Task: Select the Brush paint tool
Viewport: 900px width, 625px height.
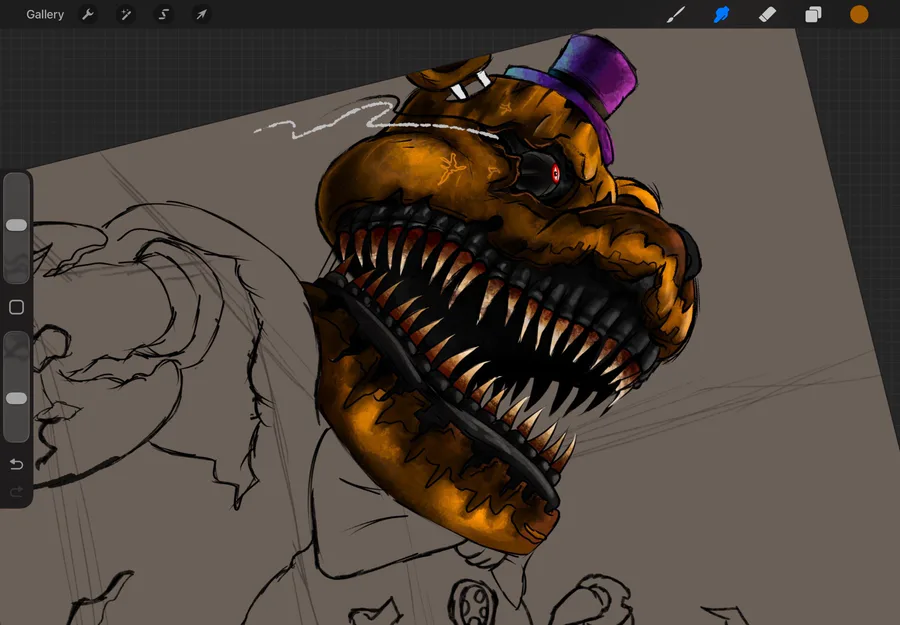Action: pos(676,14)
